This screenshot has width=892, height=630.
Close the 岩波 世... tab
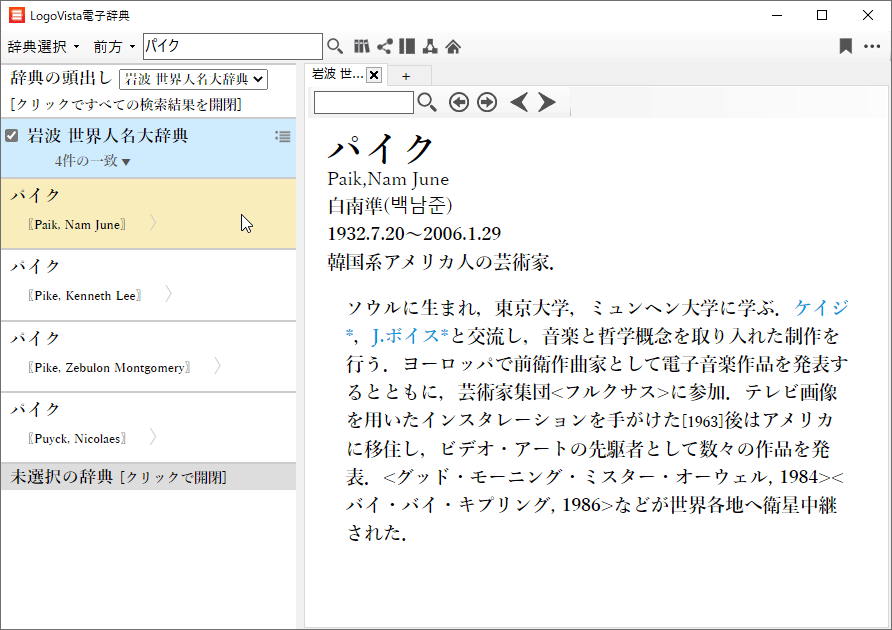point(374,75)
